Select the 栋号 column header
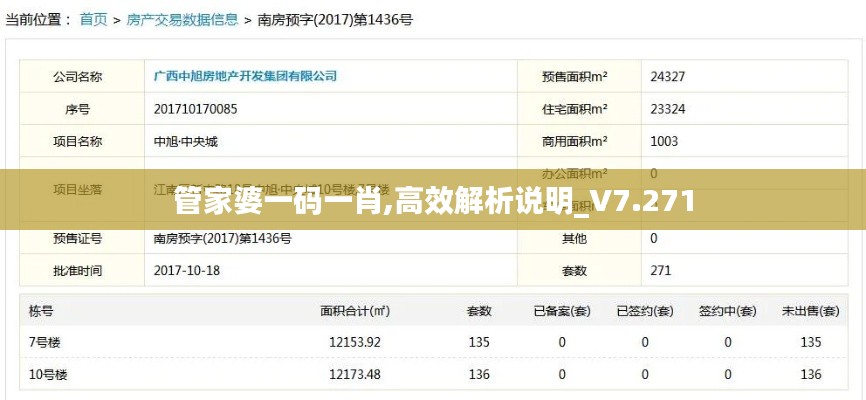The height and width of the screenshot is (400, 866). (41, 311)
